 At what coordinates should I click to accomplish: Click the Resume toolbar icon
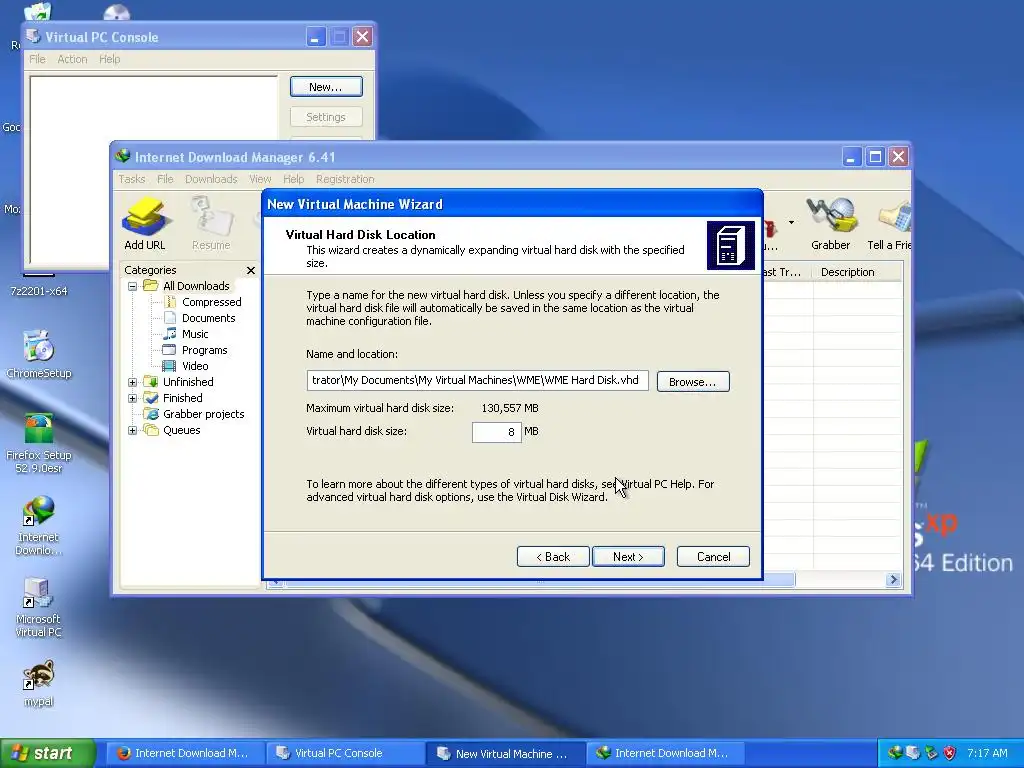(x=211, y=224)
